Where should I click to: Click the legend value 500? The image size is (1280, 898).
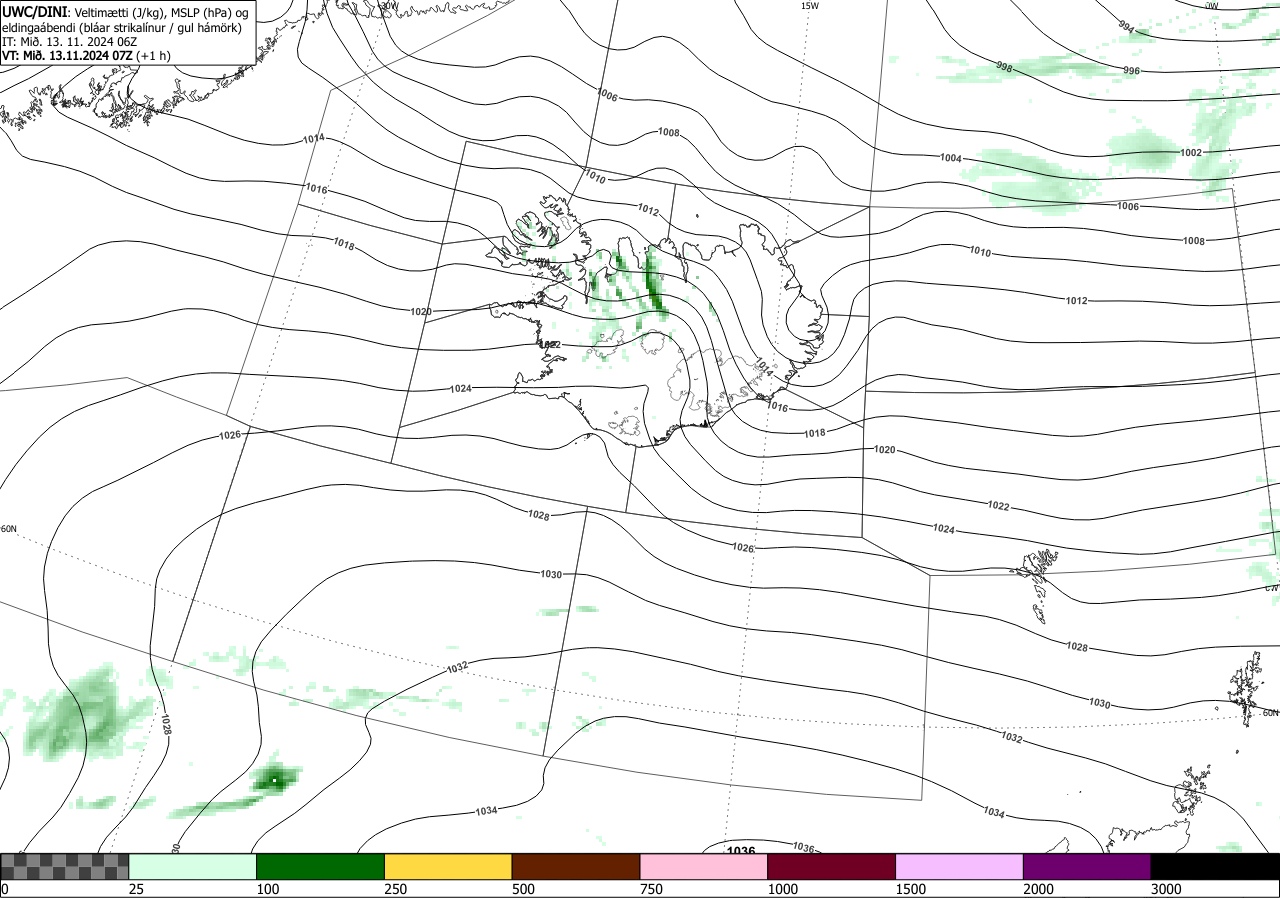click(524, 889)
